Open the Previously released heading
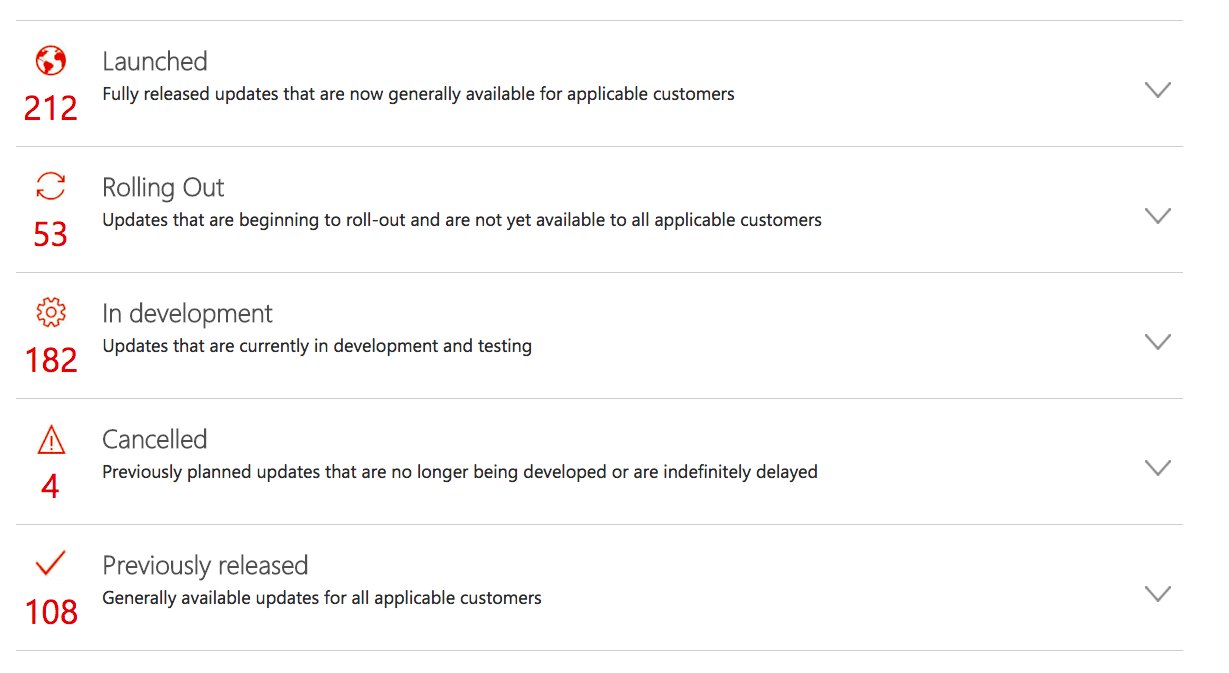 (x=205, y=566)
